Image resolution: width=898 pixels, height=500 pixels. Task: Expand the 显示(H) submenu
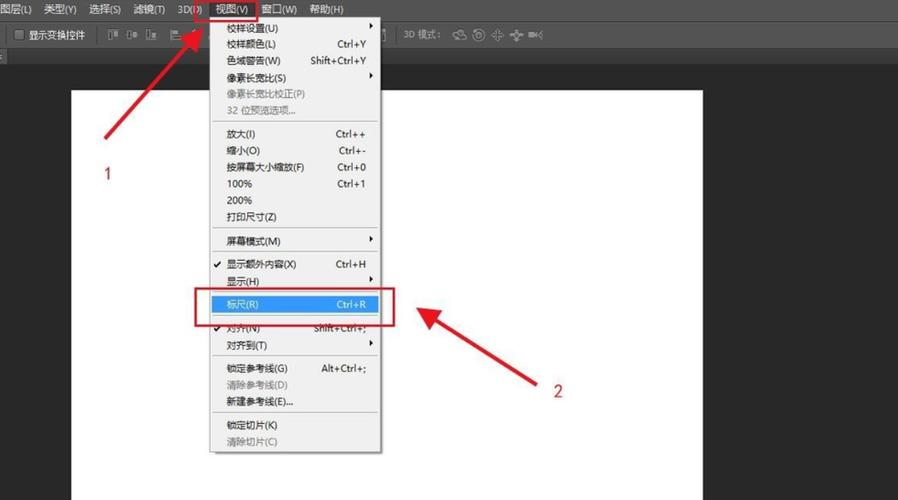(x=295, y=281)
